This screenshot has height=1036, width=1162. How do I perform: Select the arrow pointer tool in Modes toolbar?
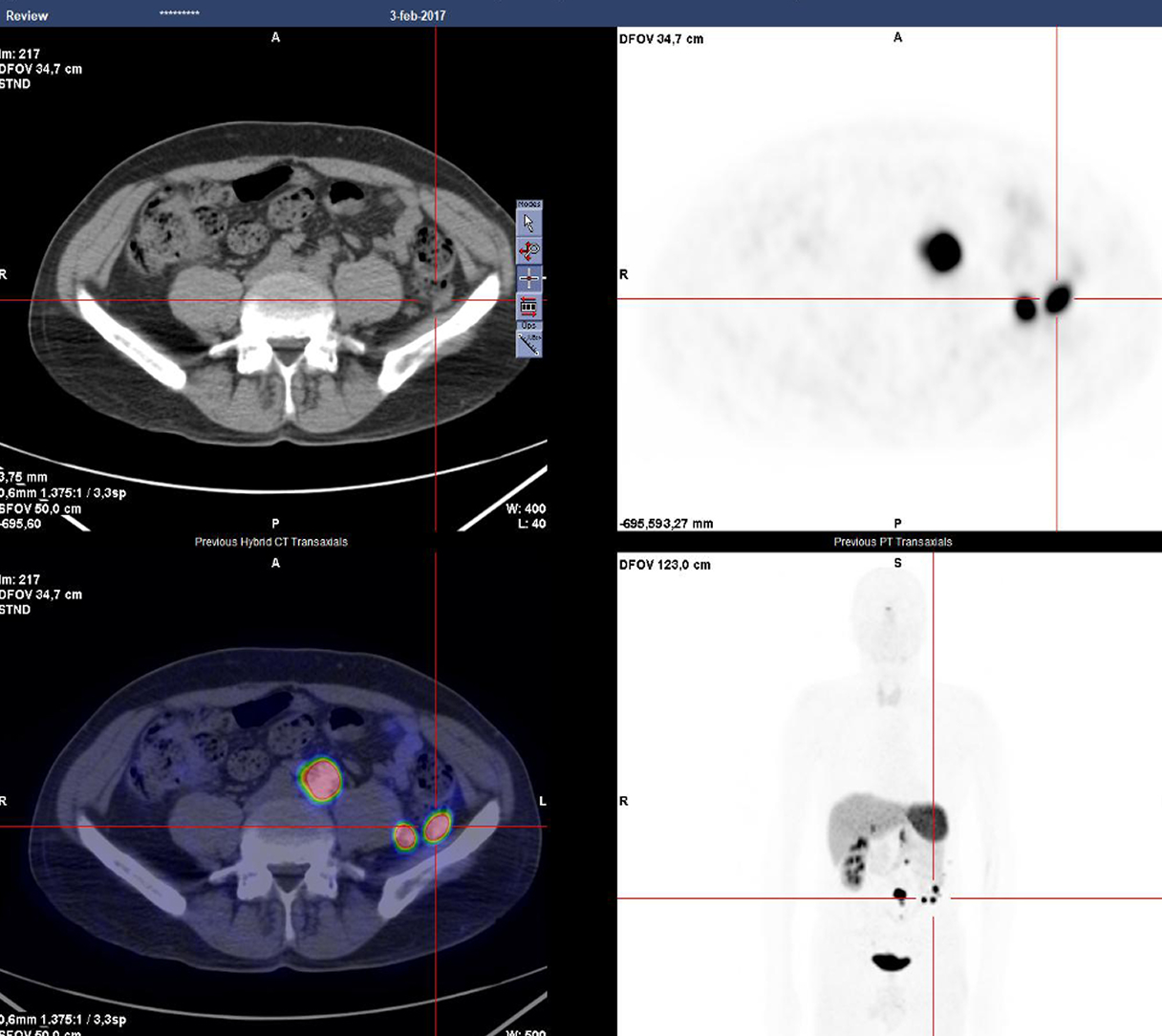click(x=529, y=222)
